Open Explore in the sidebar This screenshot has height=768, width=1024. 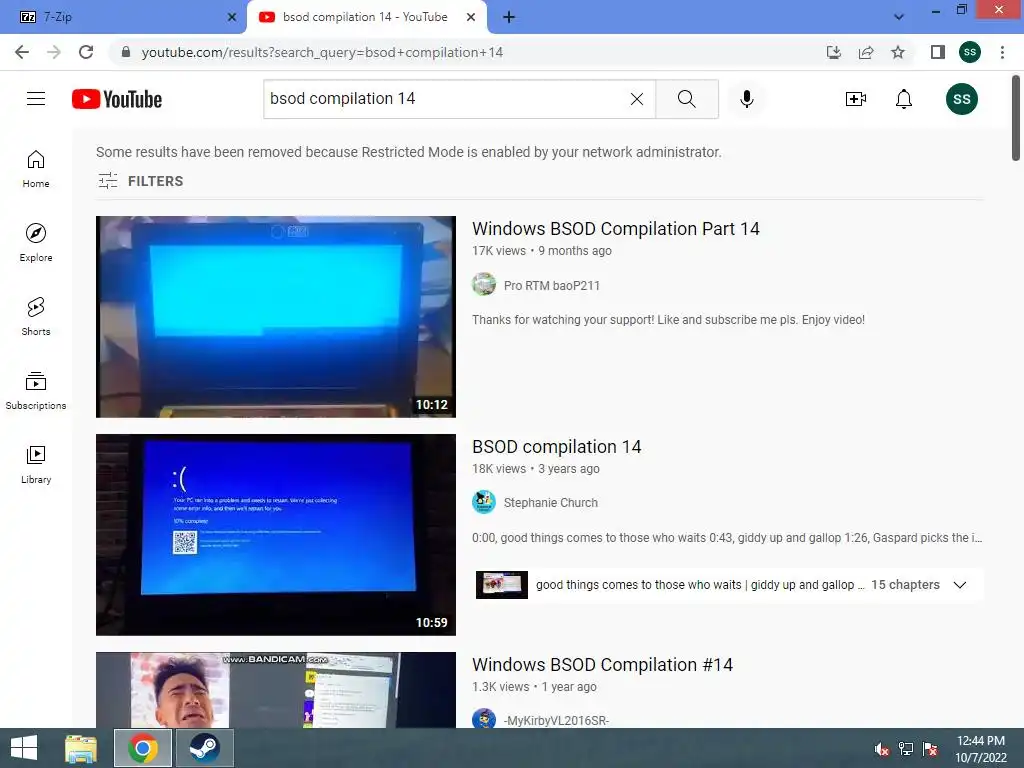(36, 243)
